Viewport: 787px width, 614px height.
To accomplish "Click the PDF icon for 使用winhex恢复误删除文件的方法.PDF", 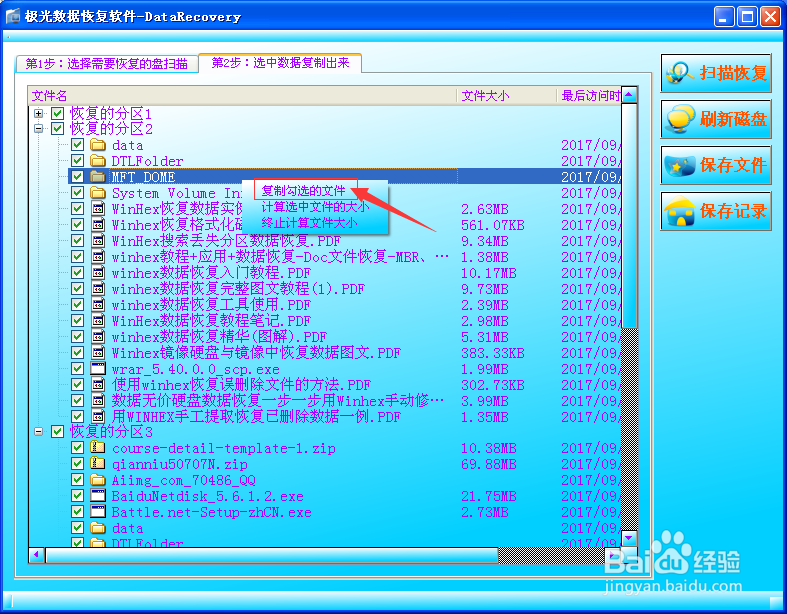I will [98, 385].
